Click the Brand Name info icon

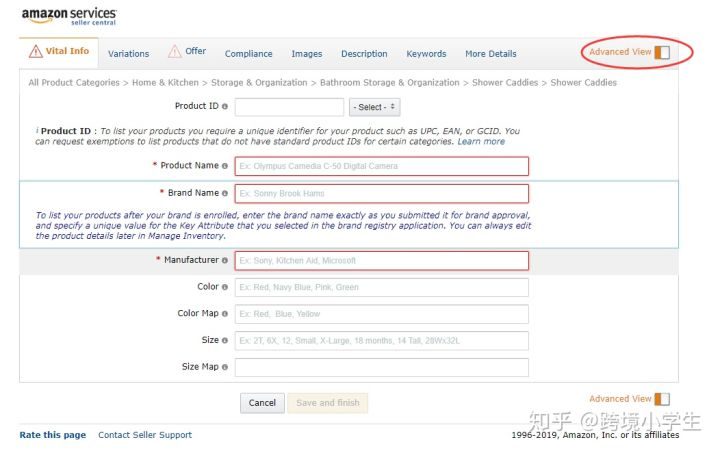point(225,193)
